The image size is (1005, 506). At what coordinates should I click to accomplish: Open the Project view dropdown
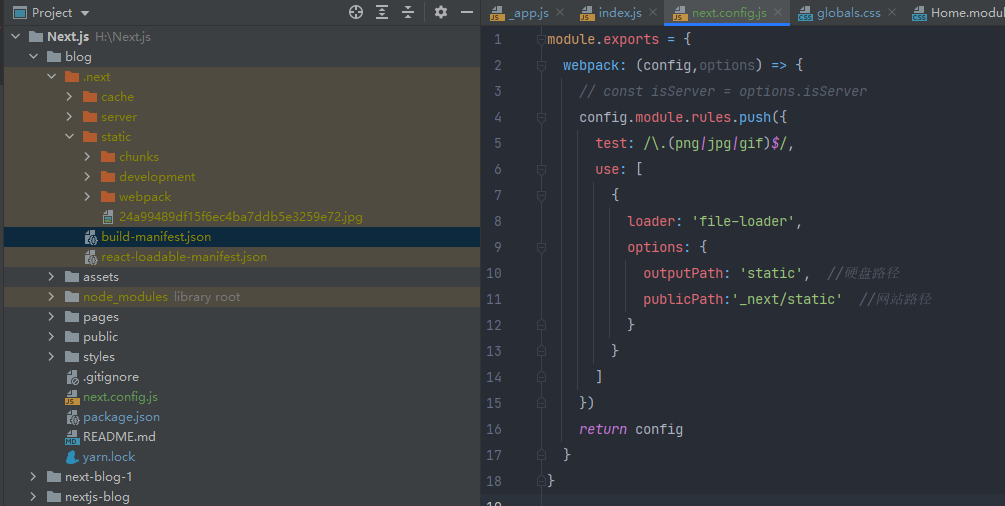click(84, 13)
